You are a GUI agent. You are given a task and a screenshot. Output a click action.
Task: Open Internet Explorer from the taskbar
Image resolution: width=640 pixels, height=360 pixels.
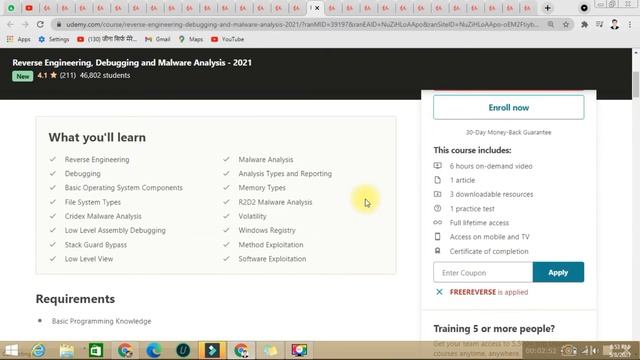(x=39, y=350)
